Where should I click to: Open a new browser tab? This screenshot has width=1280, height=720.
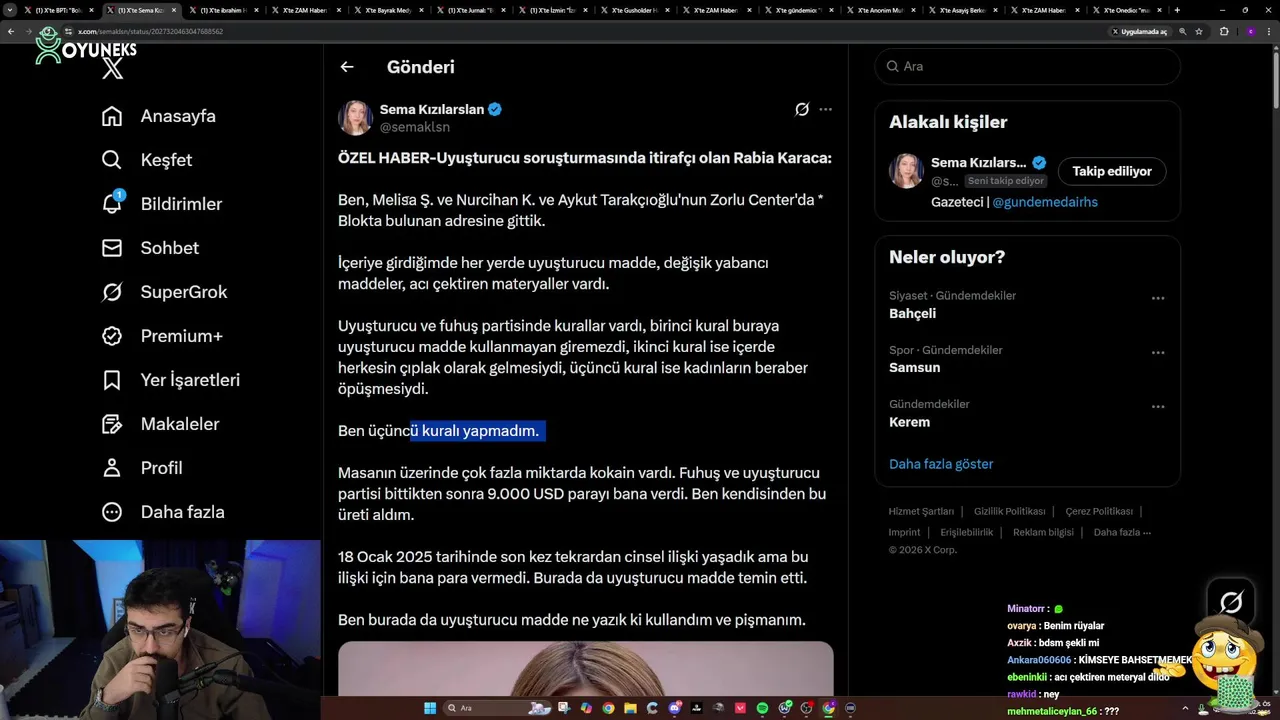(x=1177, y=10)
